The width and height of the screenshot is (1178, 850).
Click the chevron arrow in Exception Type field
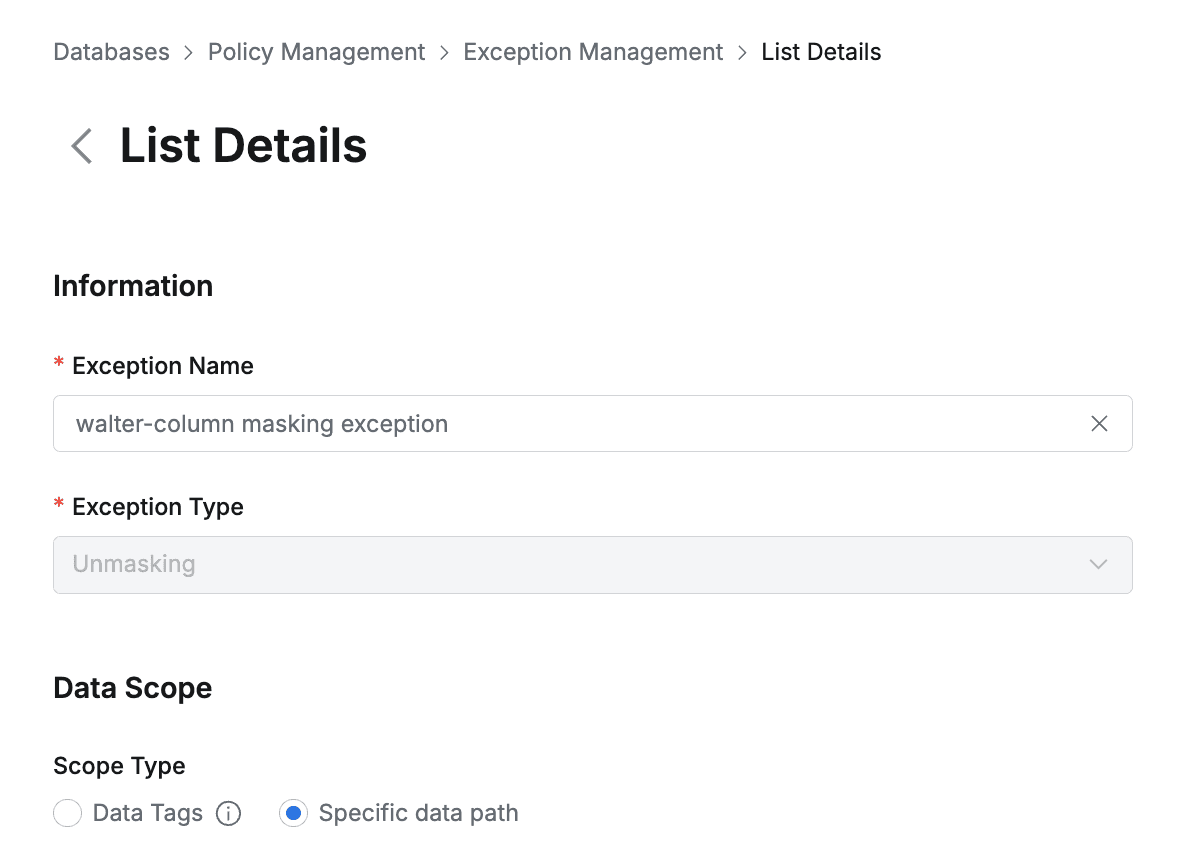[x=1099, y=565]
